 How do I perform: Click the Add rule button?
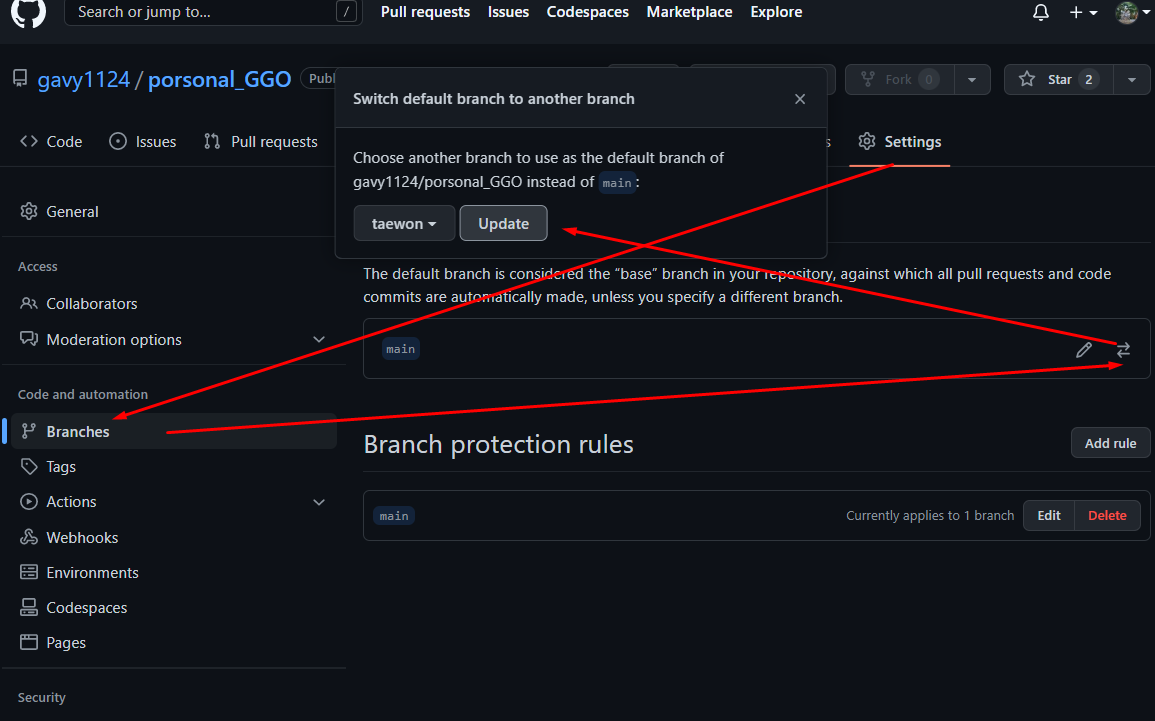tap(1110, 443)
